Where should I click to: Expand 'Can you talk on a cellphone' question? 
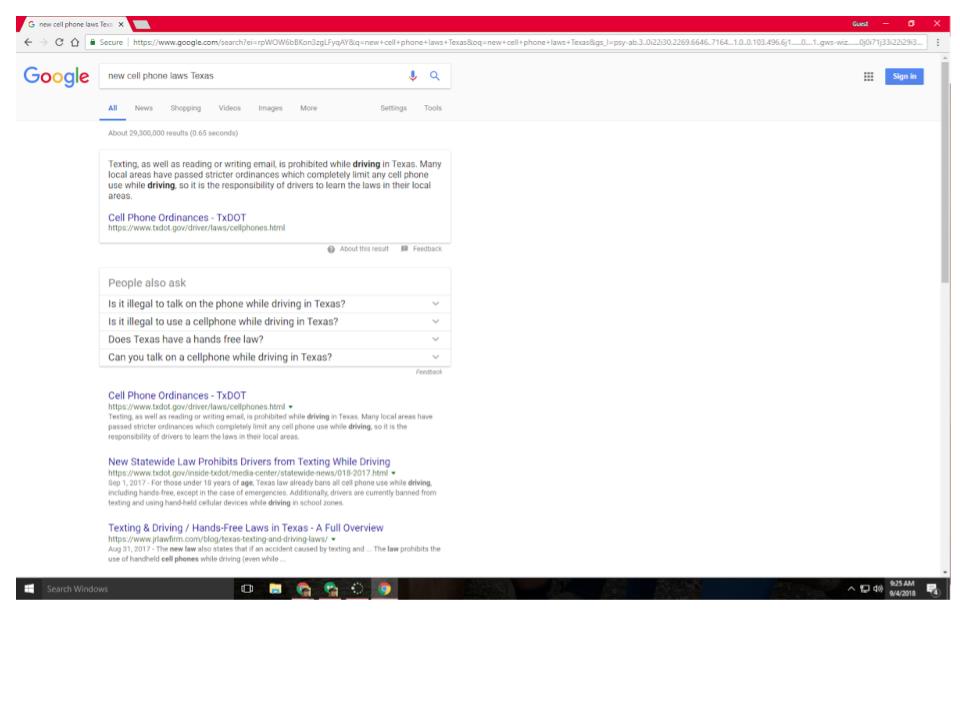point(275,357)
